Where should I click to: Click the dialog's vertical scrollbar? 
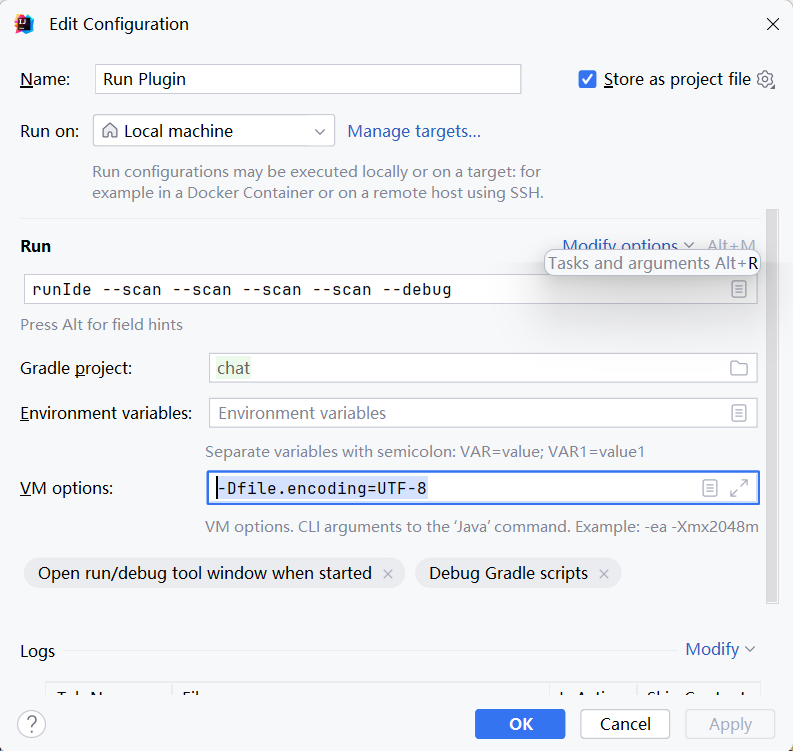(x=771, y=400)
